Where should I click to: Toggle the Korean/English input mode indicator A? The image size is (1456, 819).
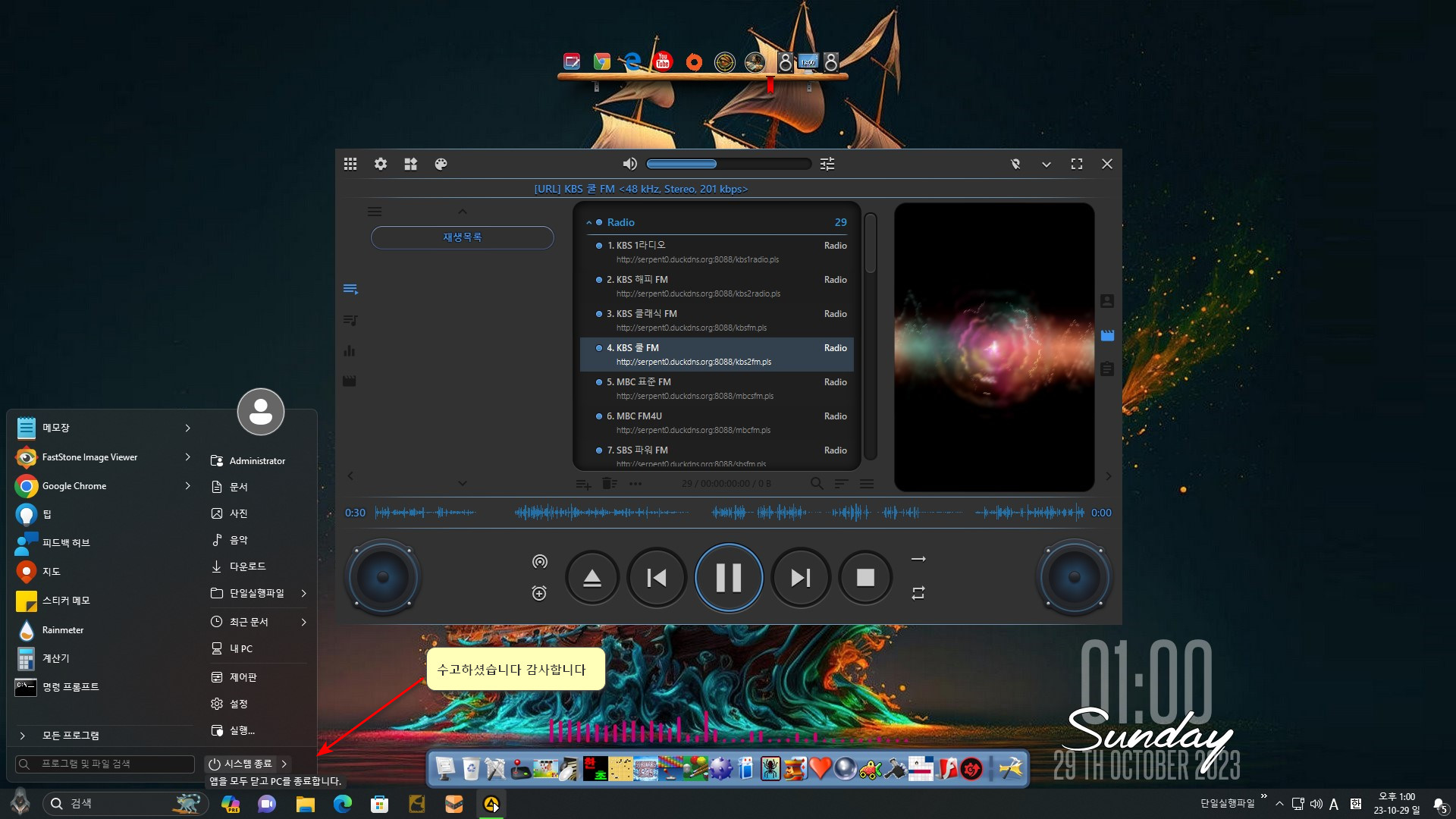tap(1334, 804)
